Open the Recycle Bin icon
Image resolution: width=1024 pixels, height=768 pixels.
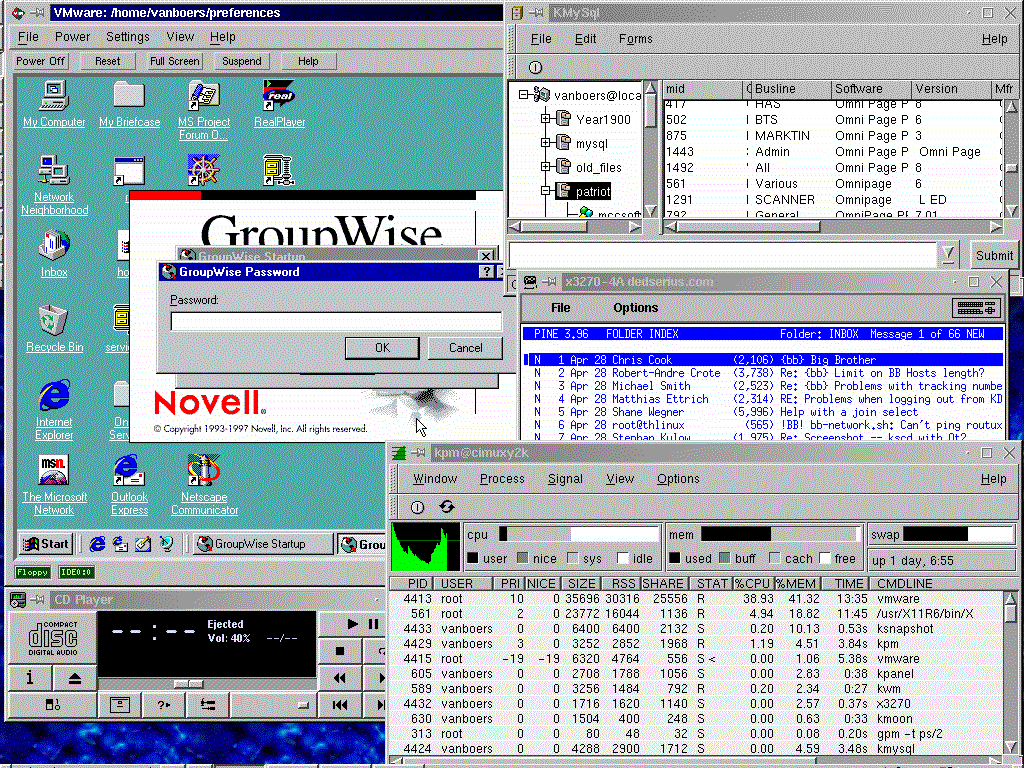tap(54, 328)
